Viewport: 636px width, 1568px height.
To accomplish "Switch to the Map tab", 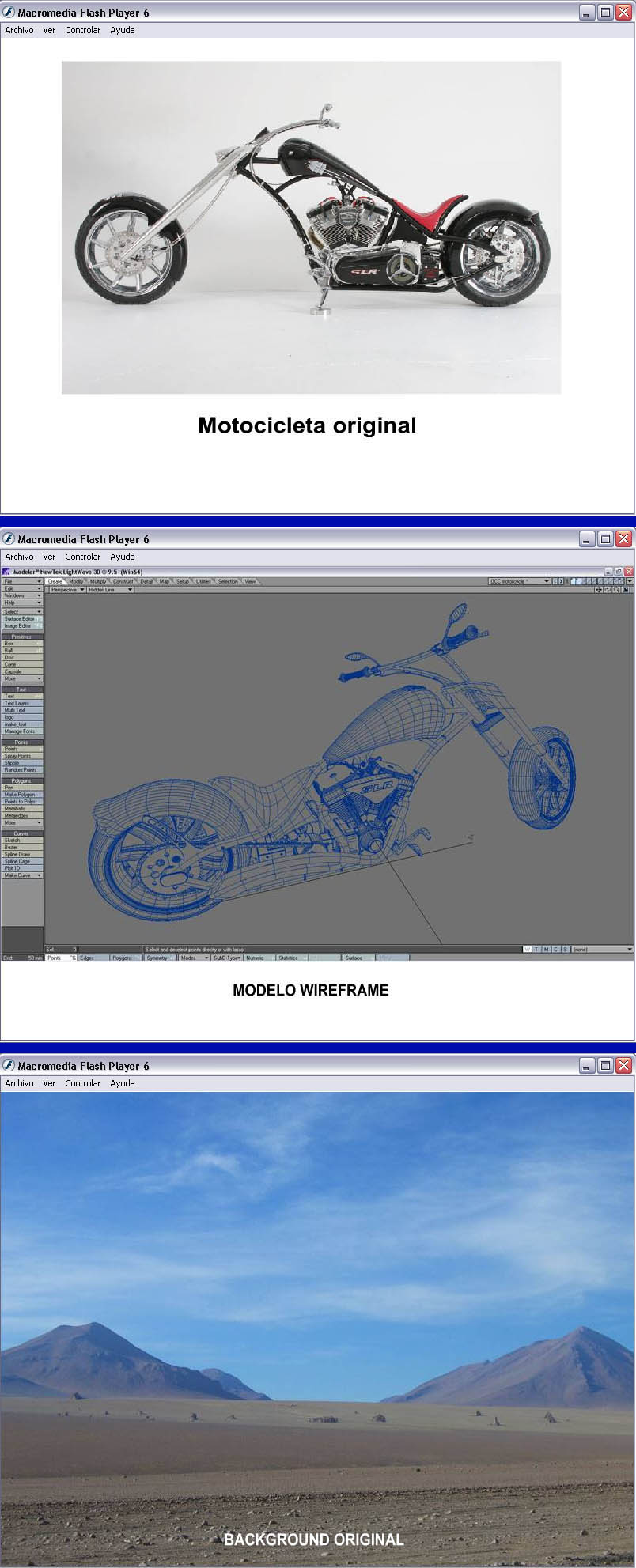I will [165, 581].
